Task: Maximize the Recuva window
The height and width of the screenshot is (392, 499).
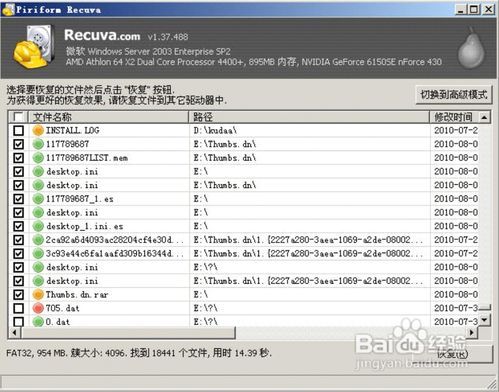Action: click(474, 9)
